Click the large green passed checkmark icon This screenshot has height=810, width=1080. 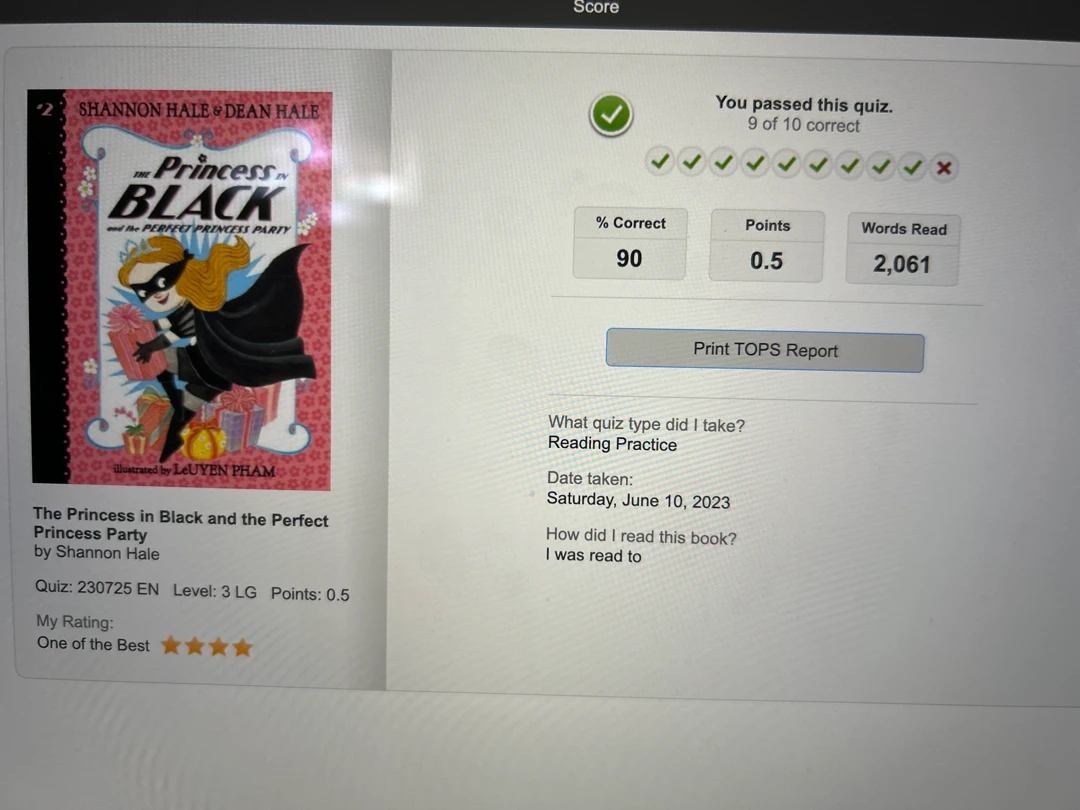(x=611, y=114)
